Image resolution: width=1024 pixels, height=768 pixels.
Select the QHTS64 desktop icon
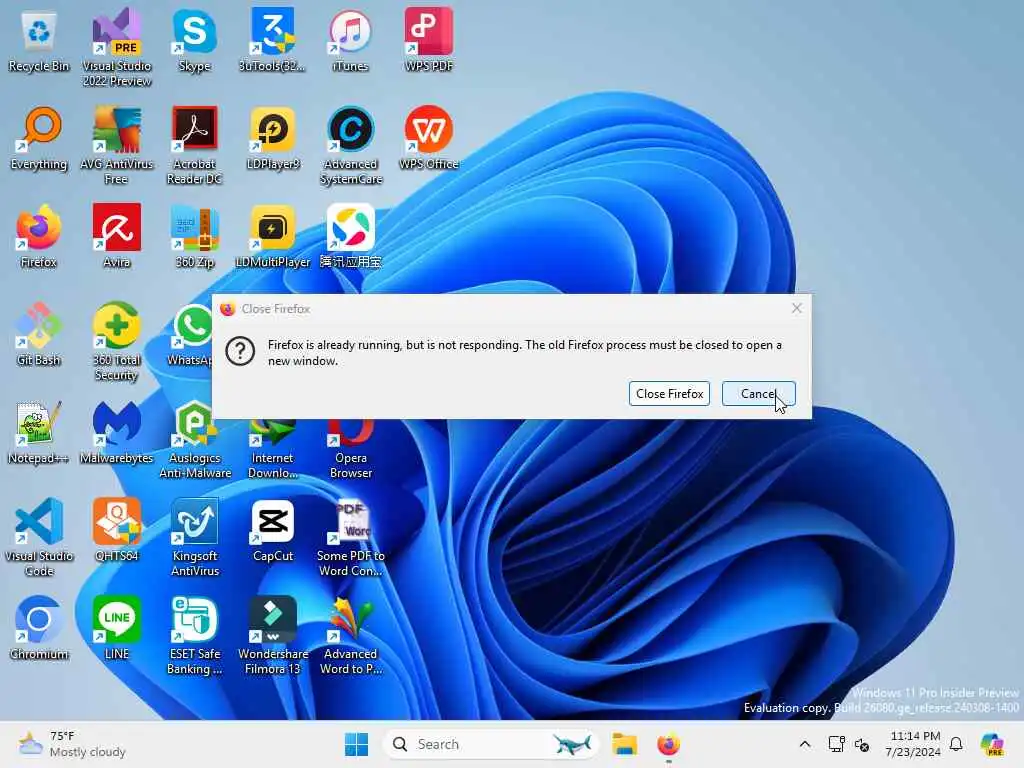pyautogui.click(x=117, y=532)
